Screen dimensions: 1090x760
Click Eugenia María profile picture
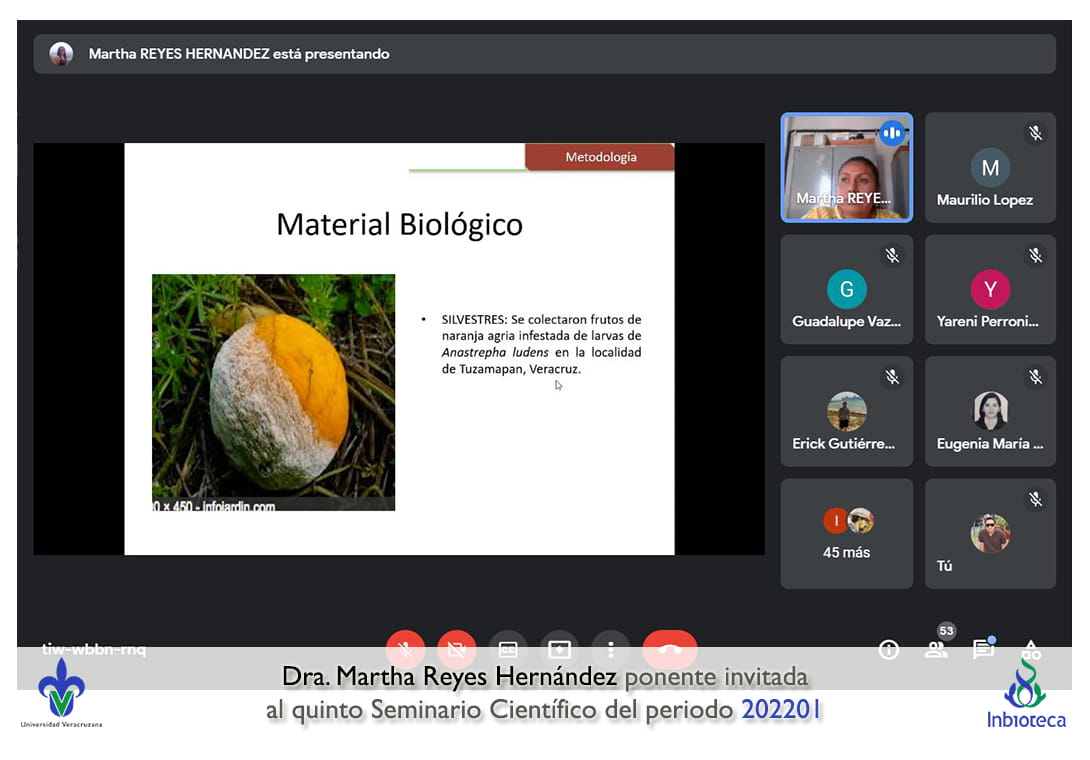(990, 410)
